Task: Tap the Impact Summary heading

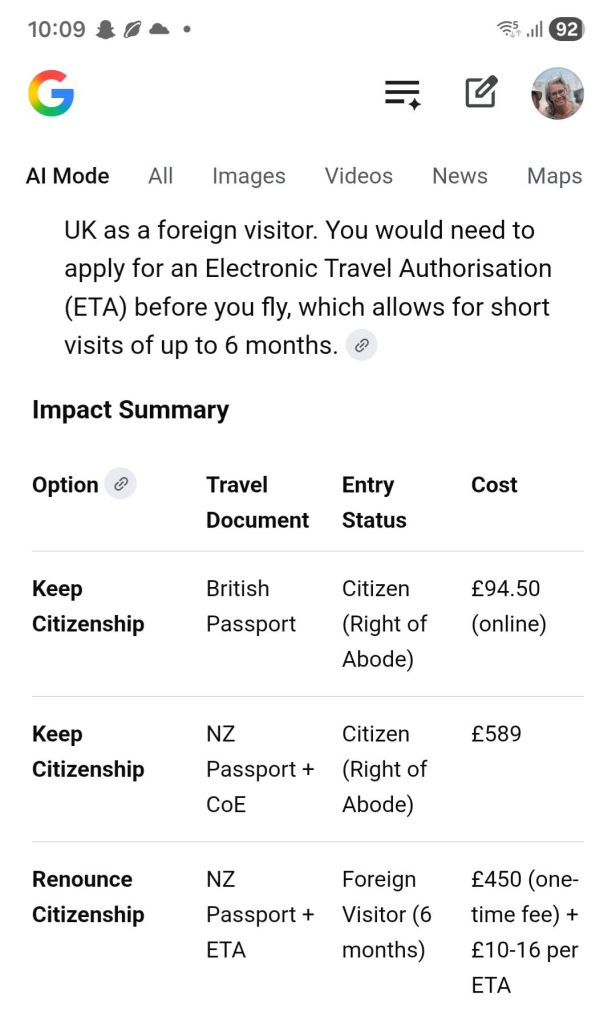Action: [130, 410]
